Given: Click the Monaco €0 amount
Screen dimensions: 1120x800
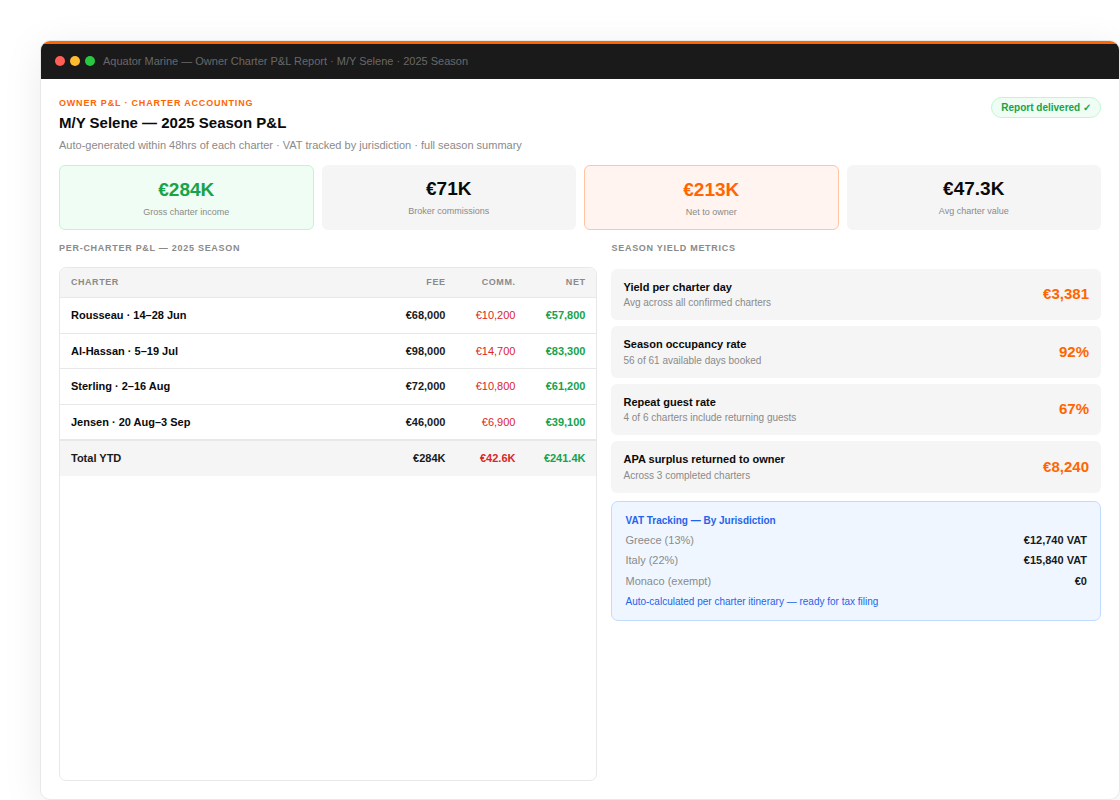Looking at the screenshot, I should pos(1081,581).
